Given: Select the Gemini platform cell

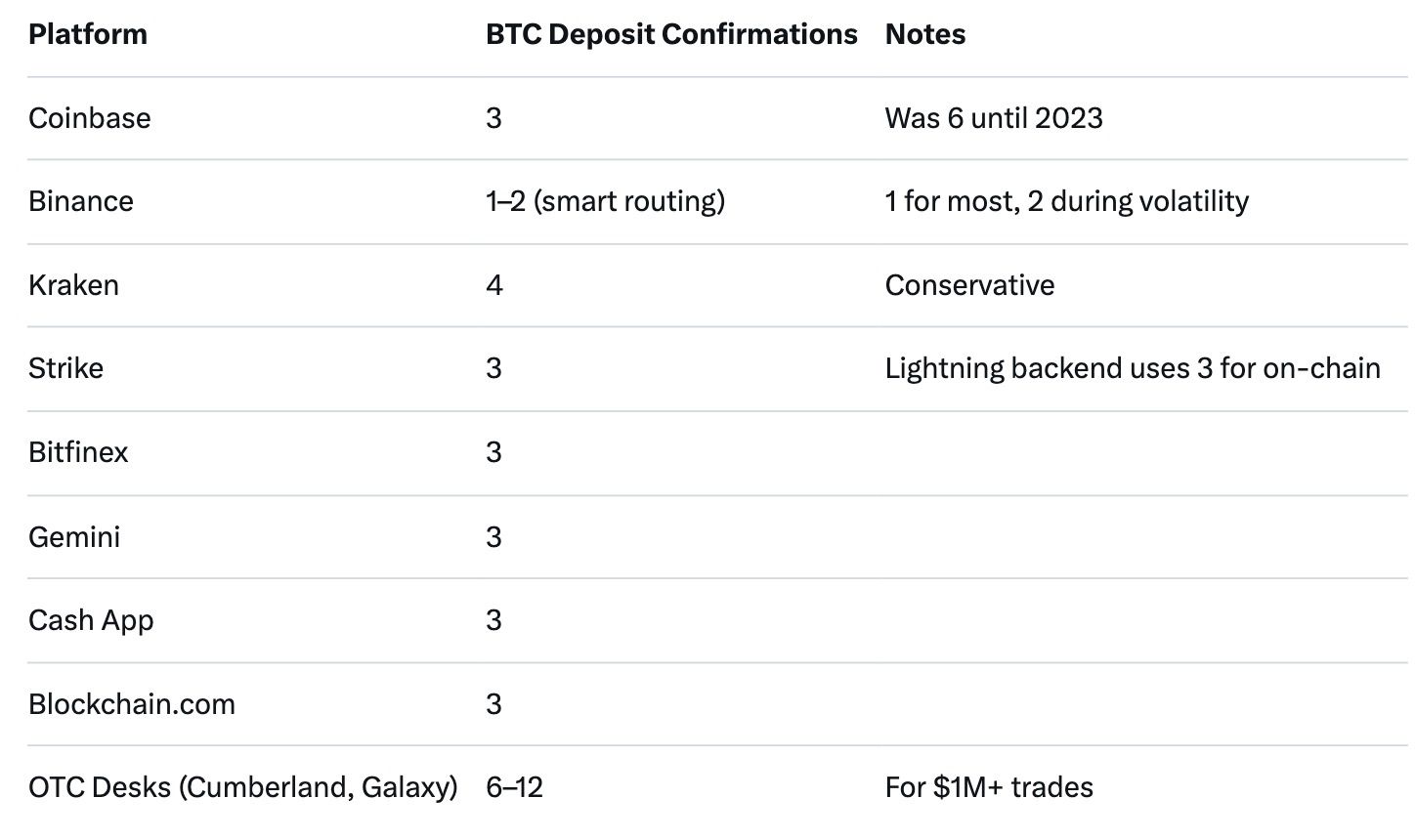Looking at the screenshot, I should (x=74, y=536).
